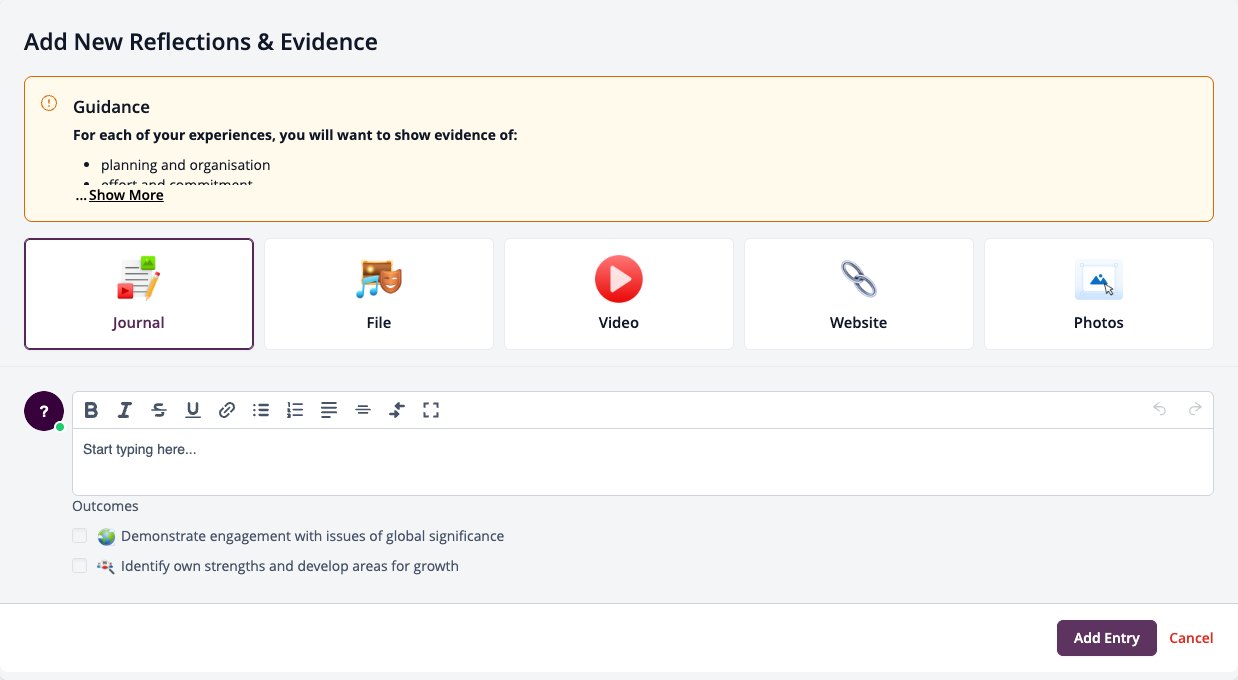Select the Video evidence type
The image size is (1238, 680).
(x=619, y=294)
